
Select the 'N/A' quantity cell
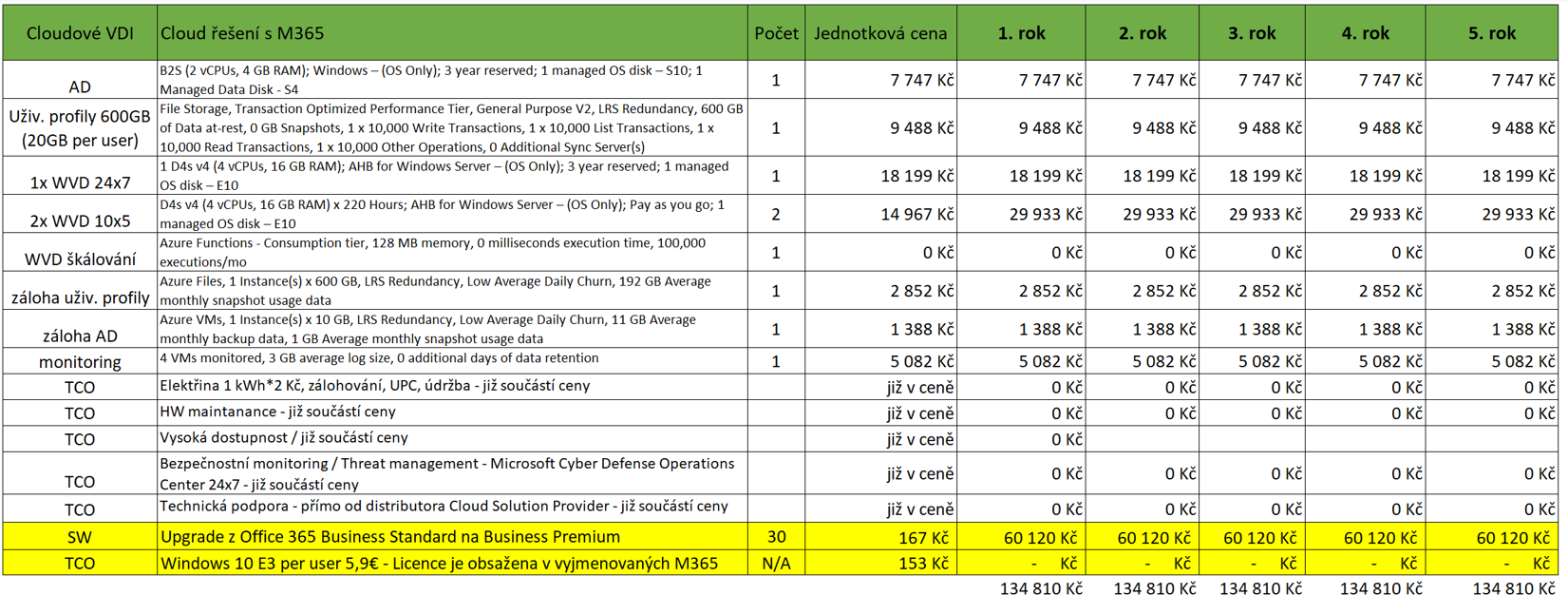click(776, 563)
